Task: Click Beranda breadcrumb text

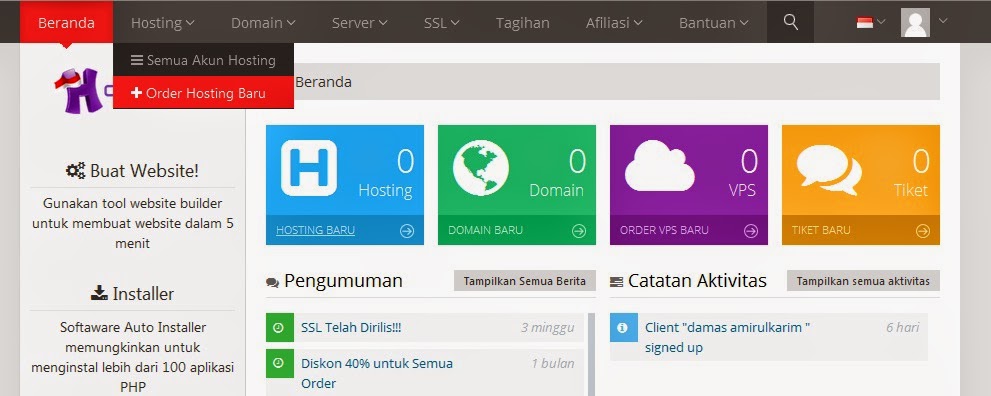Action: pos(324,82)
